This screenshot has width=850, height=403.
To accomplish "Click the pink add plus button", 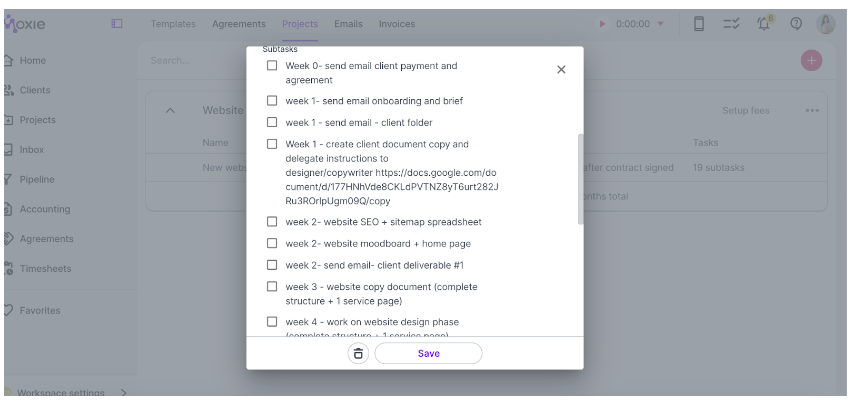I will (x=812, y=60).
